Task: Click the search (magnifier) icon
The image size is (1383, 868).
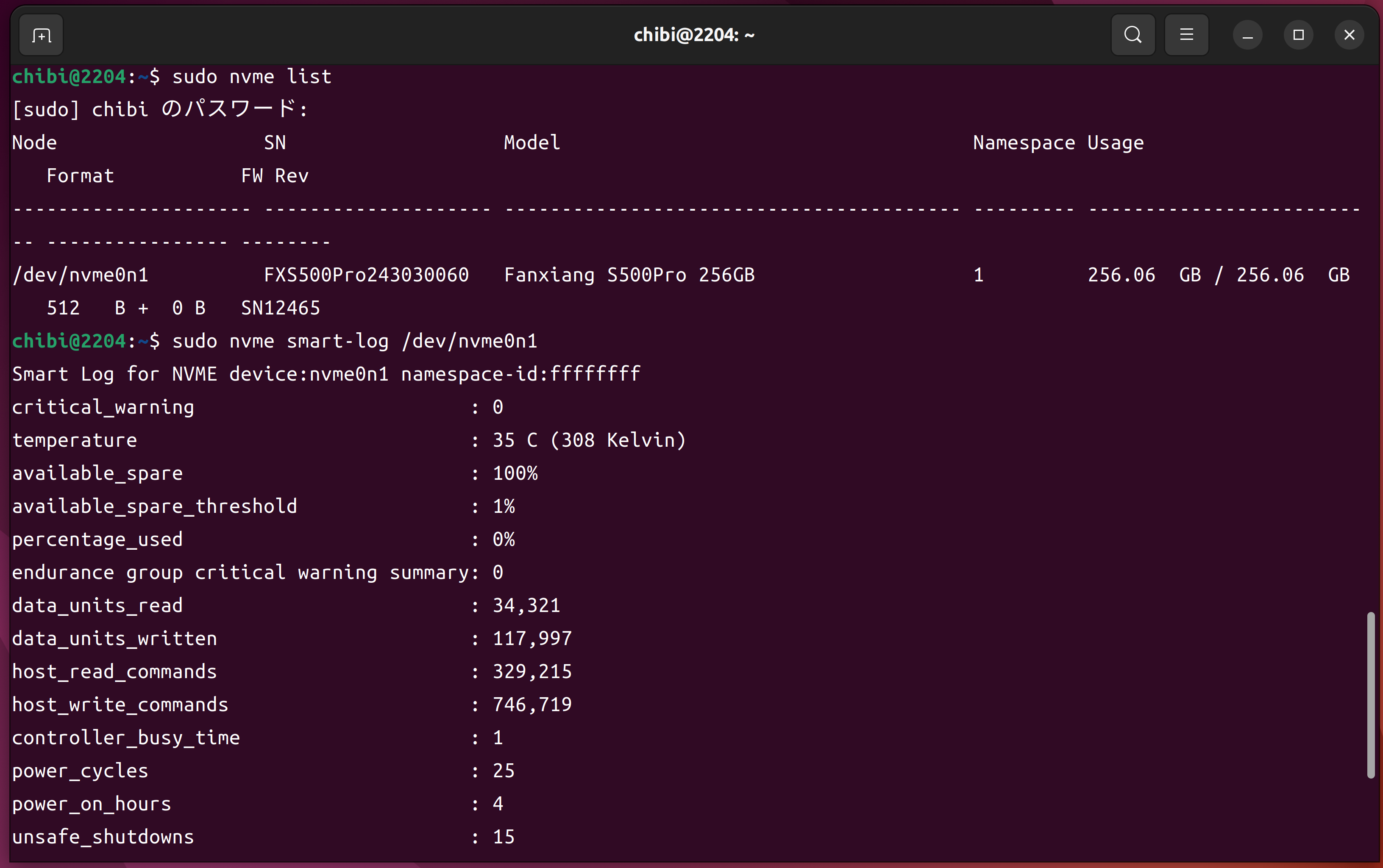Action: coord(1132,36)
